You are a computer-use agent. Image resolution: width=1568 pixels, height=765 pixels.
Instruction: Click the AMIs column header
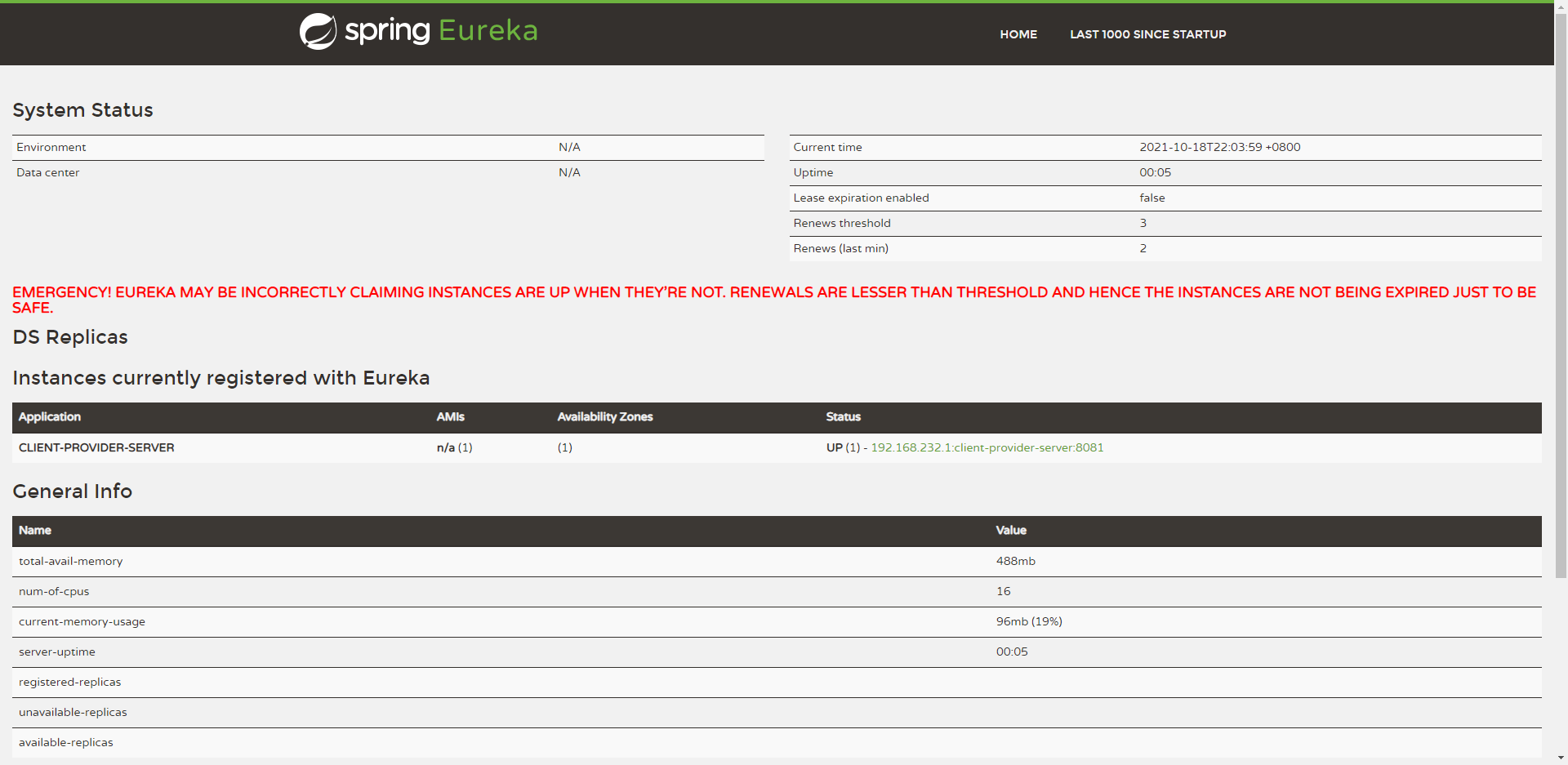click(450, 416)
